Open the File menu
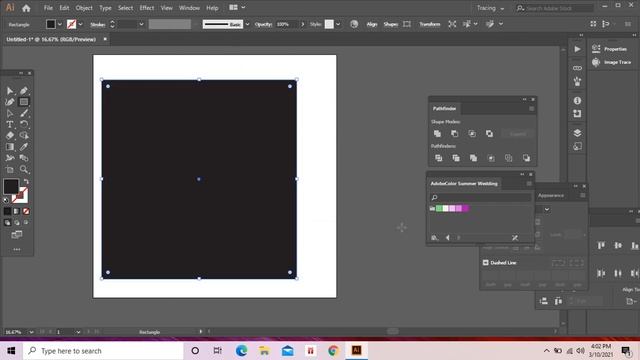Image resolution: width=640 pixels, height=360 pixels. point(48,8)
